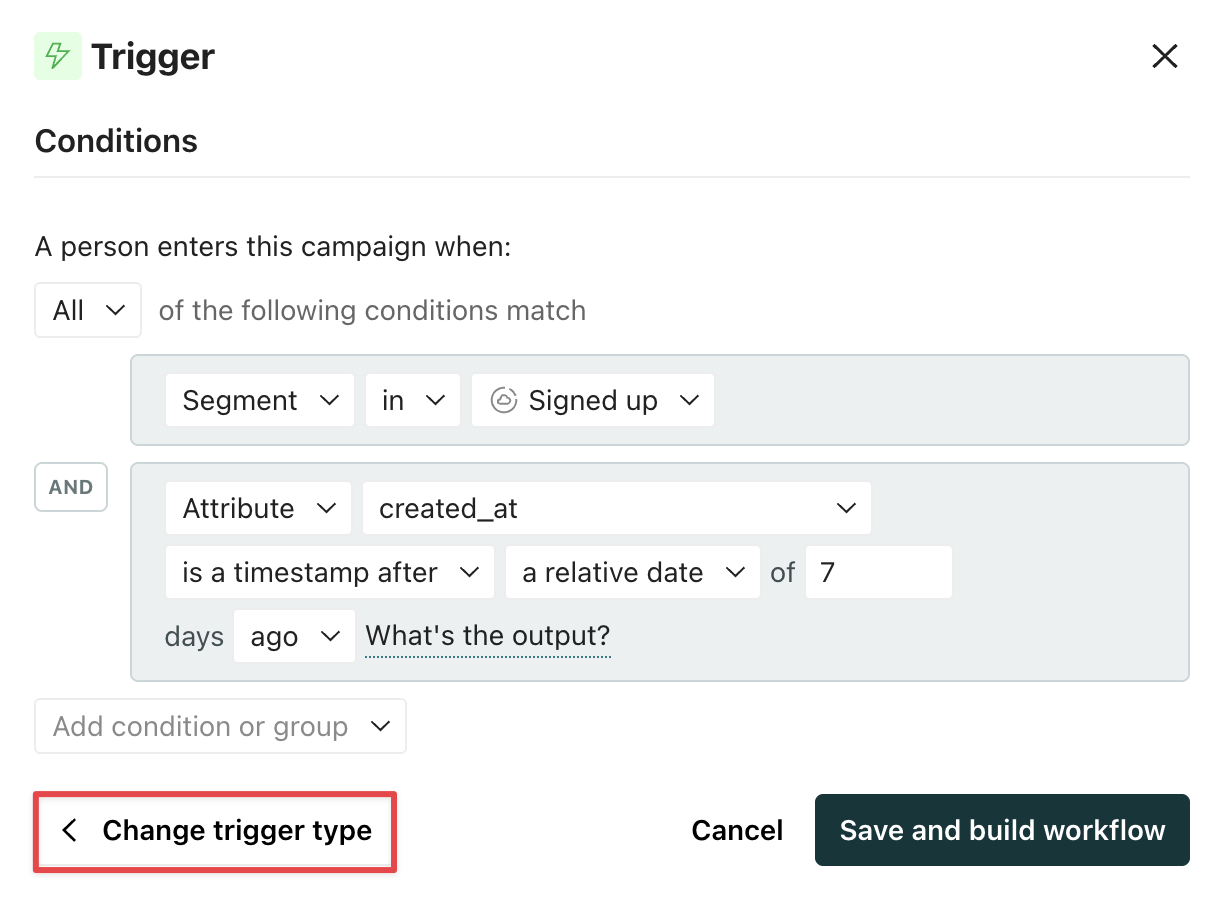This screenshot has width=1226, height=900.
Task: Open the Add condition or group dropdown
Action: [220, 726]
